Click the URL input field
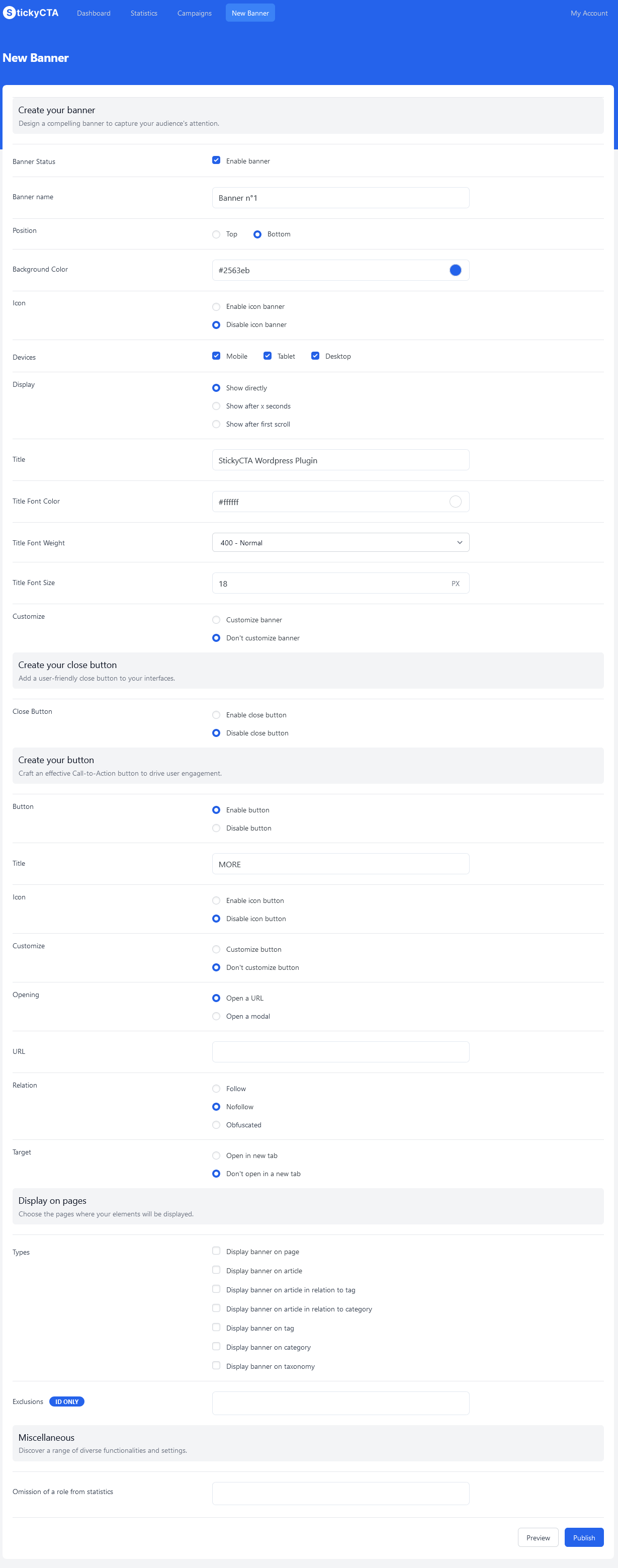 340,1052
